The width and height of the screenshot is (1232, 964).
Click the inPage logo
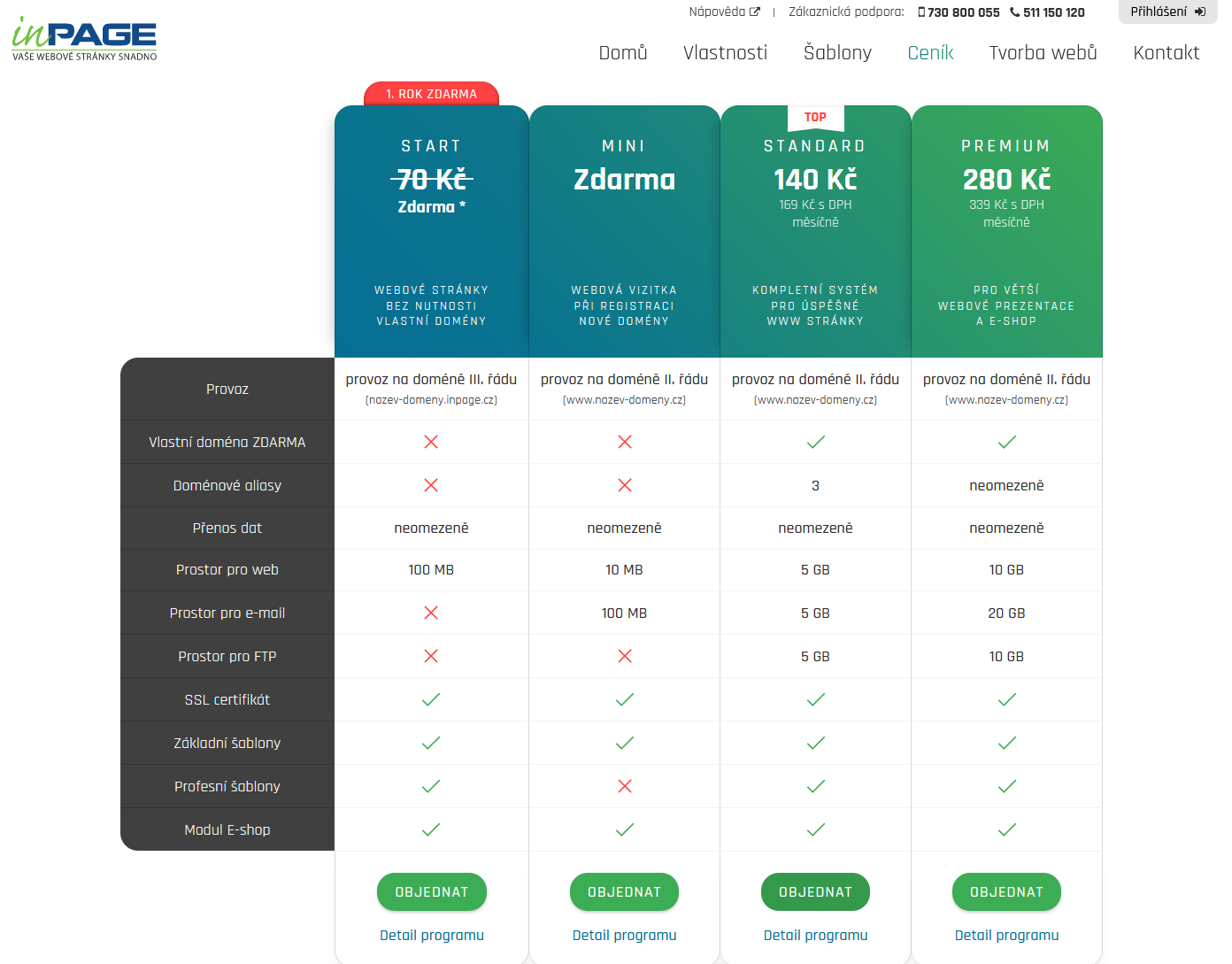(84, 40)
